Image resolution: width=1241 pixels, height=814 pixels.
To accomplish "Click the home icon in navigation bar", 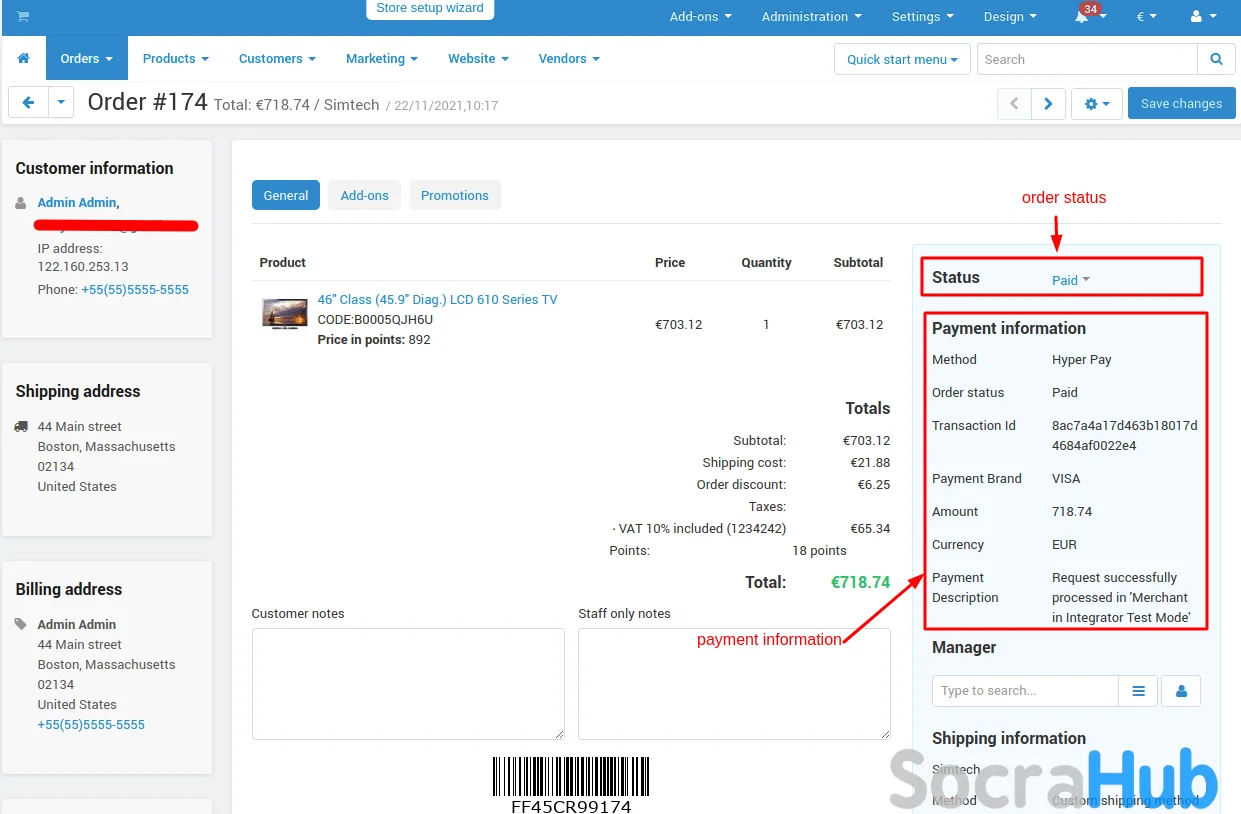I will pyautogui.click(x=23, y=59).
